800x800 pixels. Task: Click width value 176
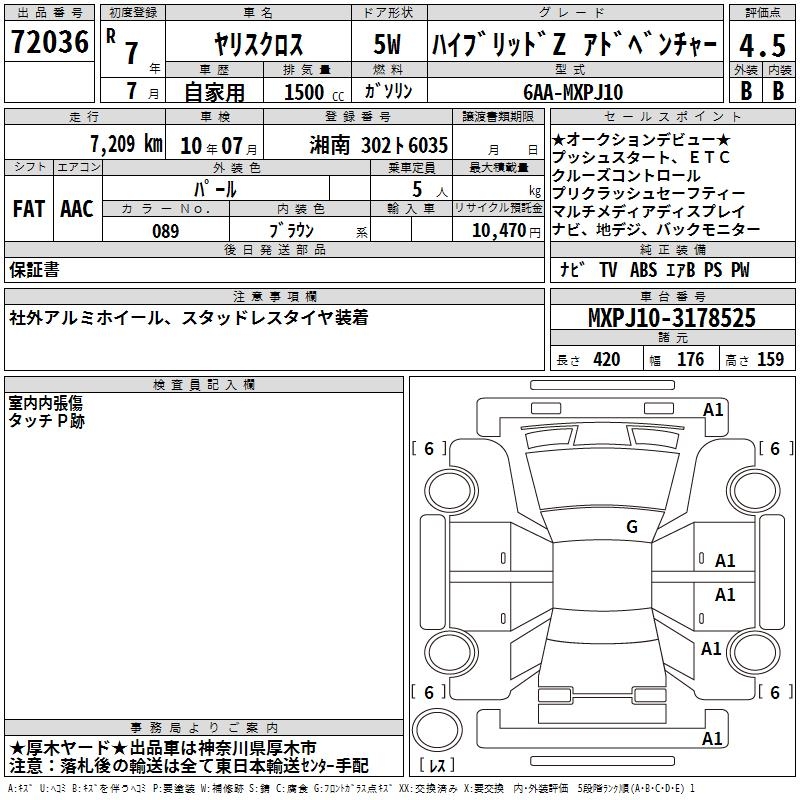point(690,359)
